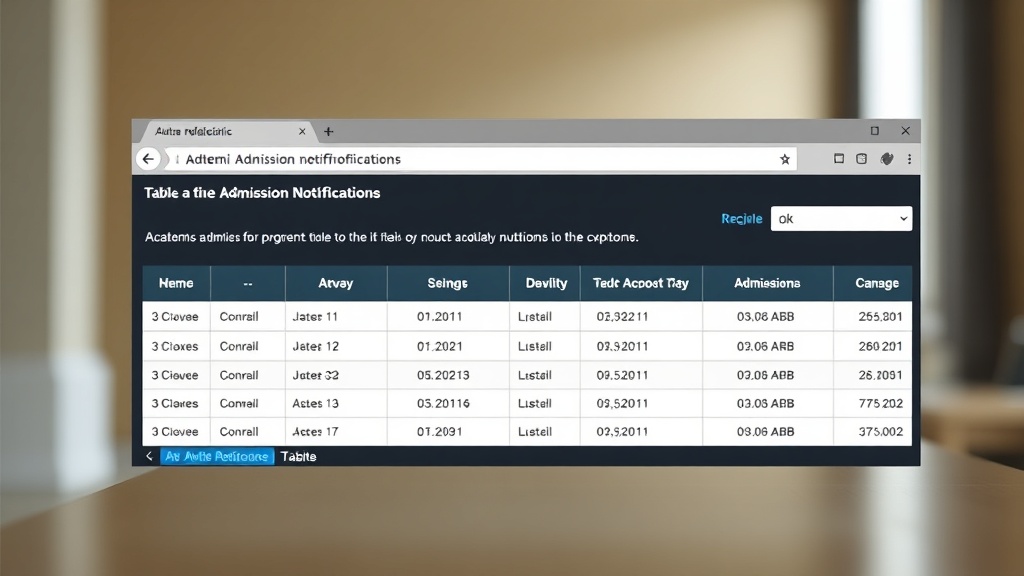Open the browser three-dot menu

(x=909, y=159)
